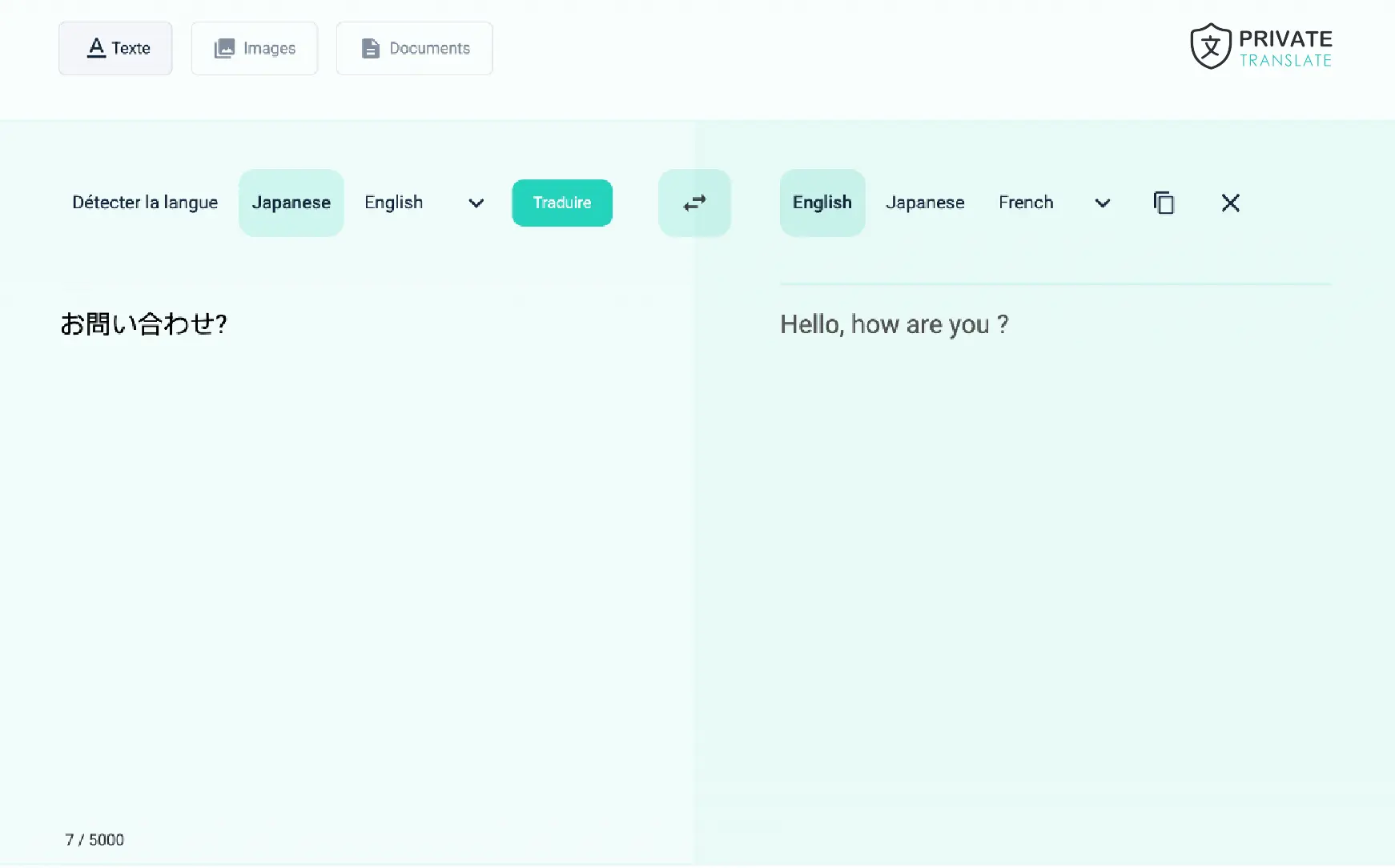Screen dimensions: 1395x868
Task: Click the underlined A icon on Texte button
Action: [96, 48]
